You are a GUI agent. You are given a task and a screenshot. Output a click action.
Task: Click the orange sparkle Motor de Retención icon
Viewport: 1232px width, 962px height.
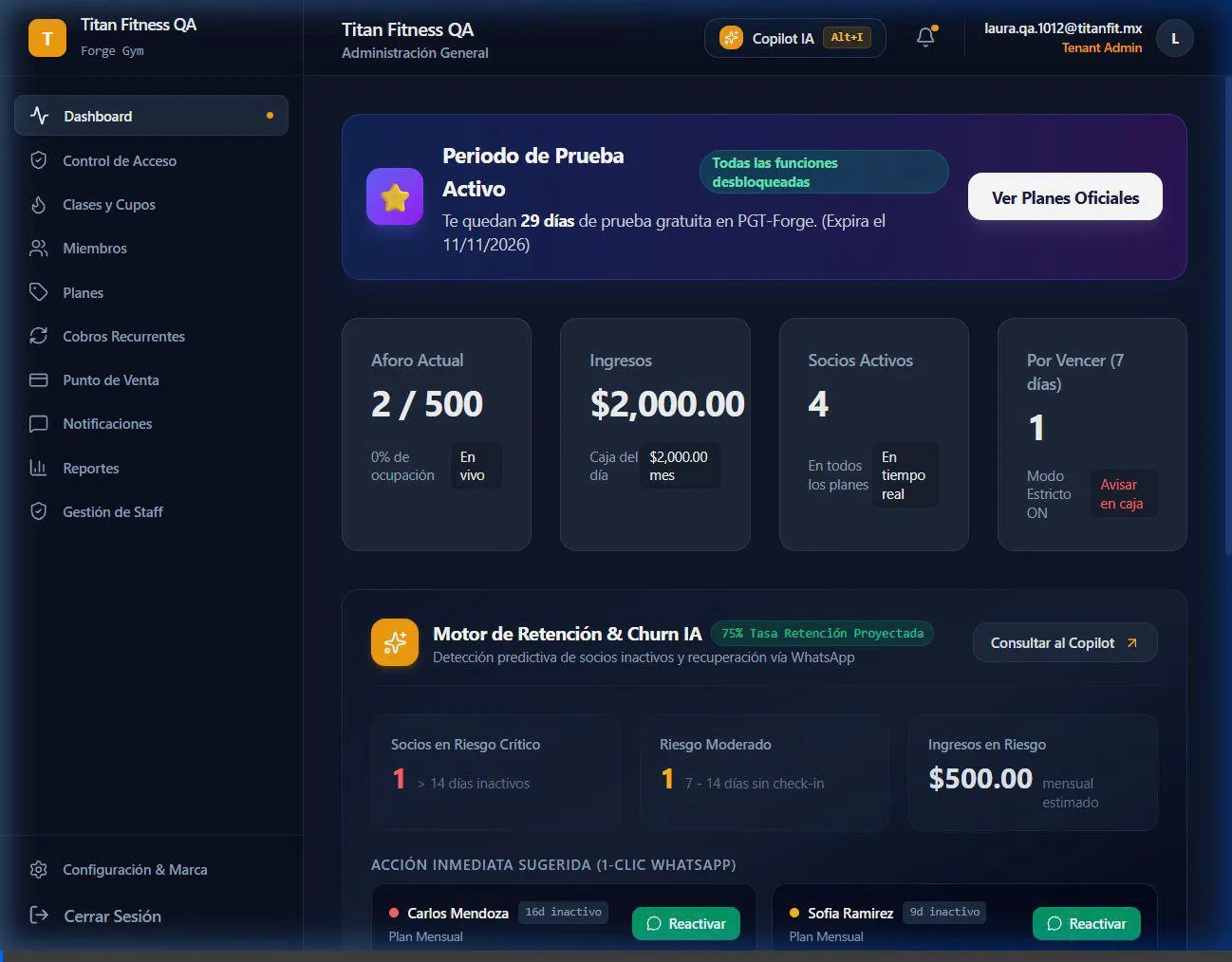[395, 642]
